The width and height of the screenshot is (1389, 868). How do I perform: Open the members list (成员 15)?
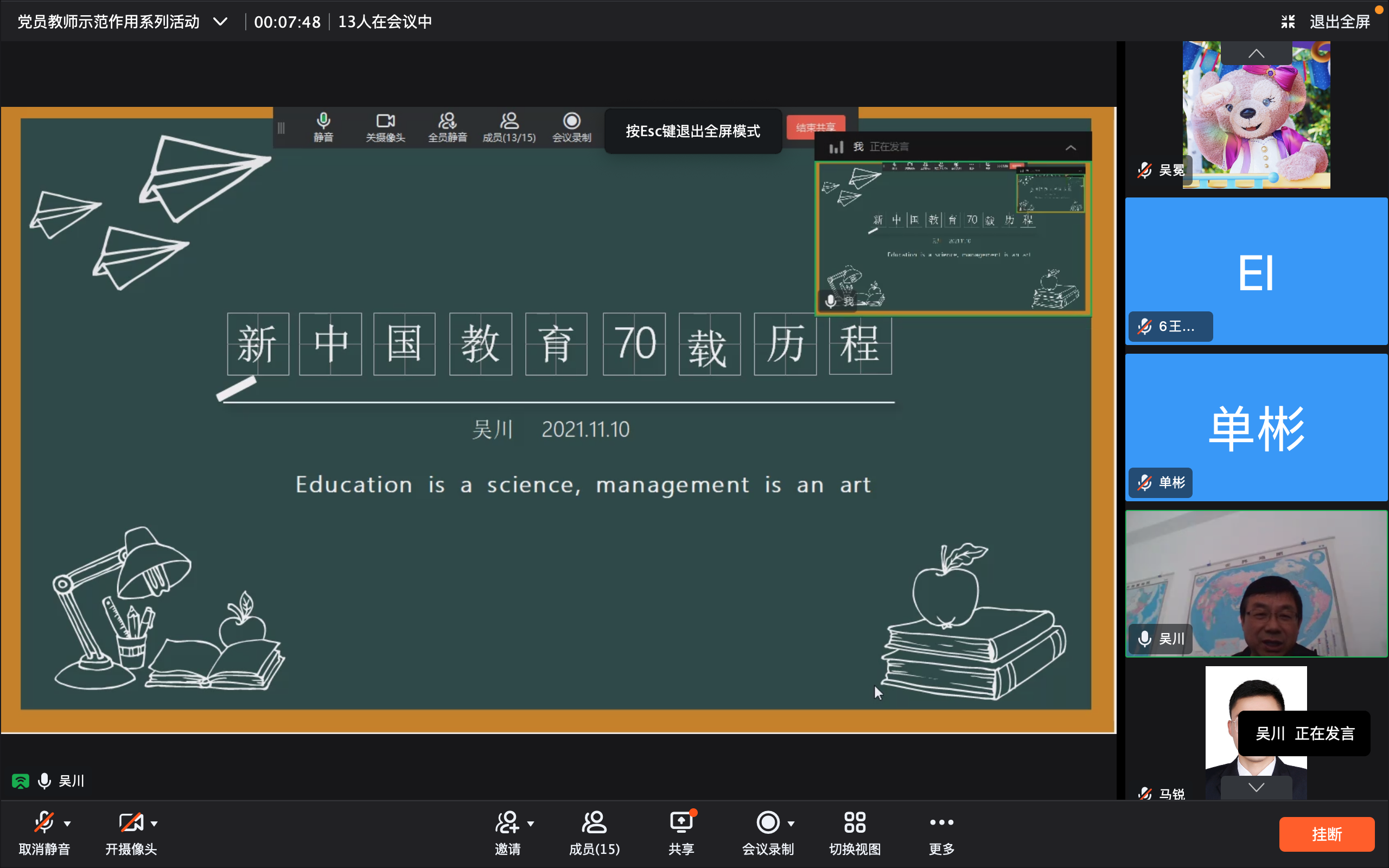point(594,822)
